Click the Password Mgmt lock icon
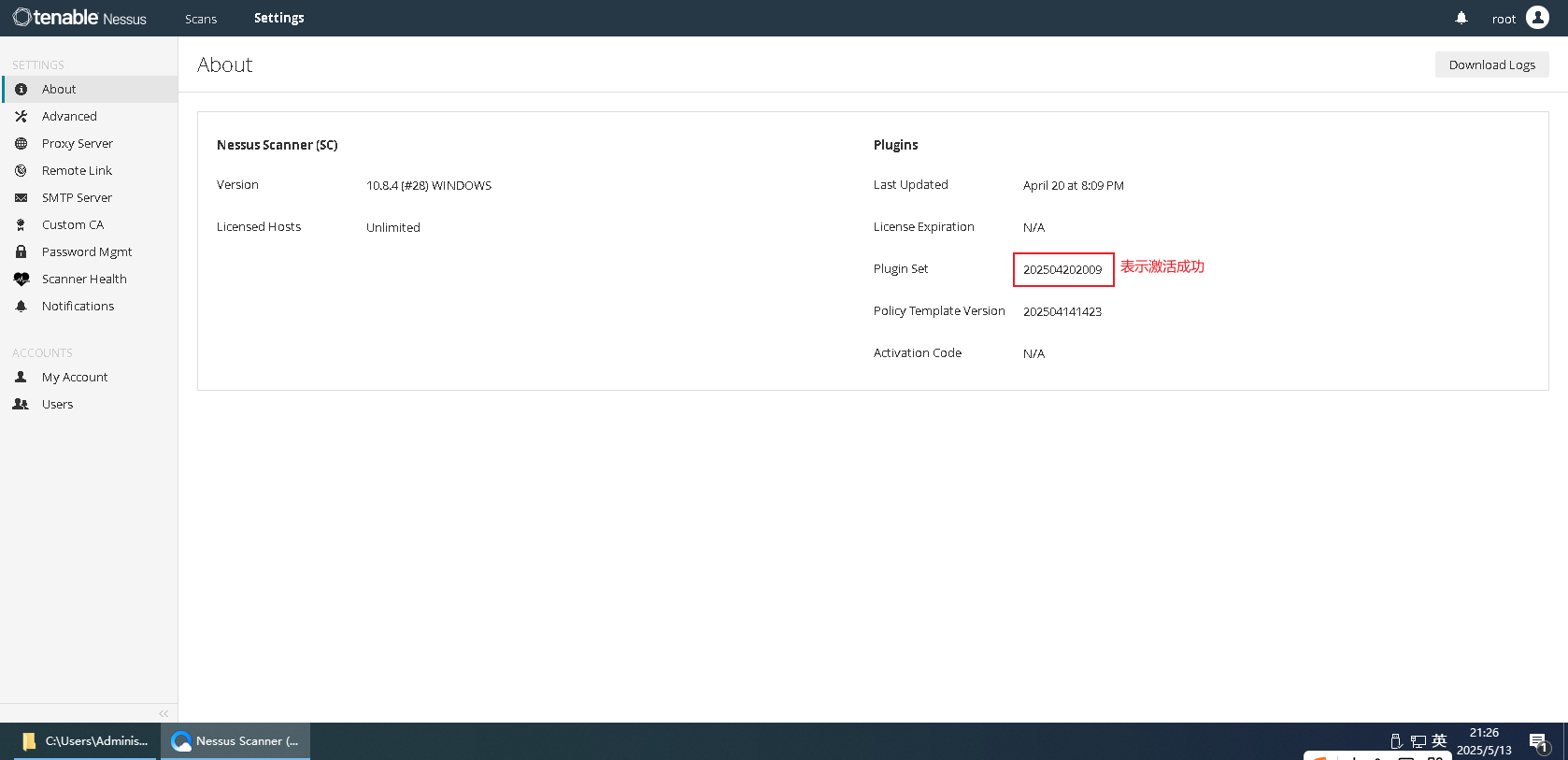 tap(21, 252)
